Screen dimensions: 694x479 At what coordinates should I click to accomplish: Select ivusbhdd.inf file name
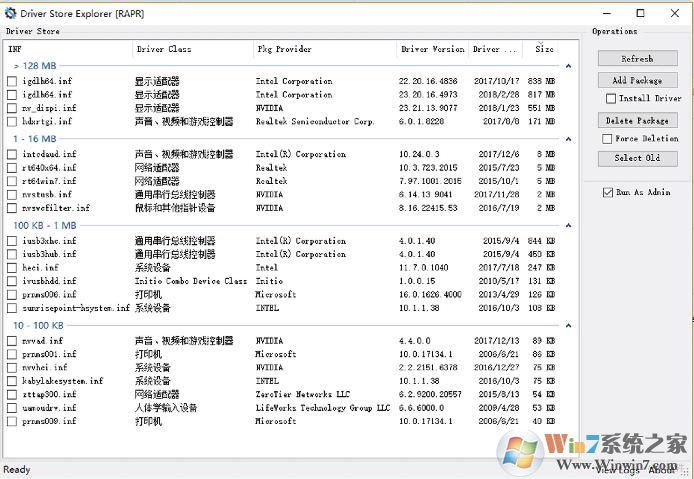[49, 281]
